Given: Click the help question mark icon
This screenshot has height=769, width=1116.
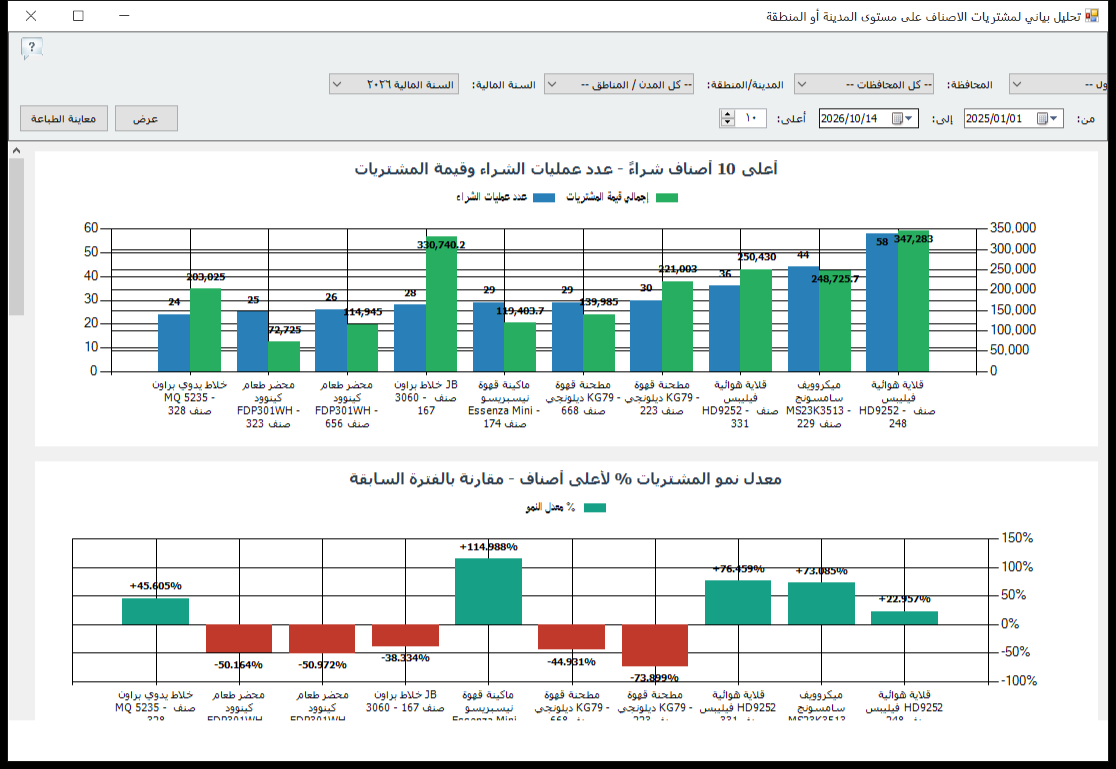Looking at the screenshot, I should coord(31,48).
